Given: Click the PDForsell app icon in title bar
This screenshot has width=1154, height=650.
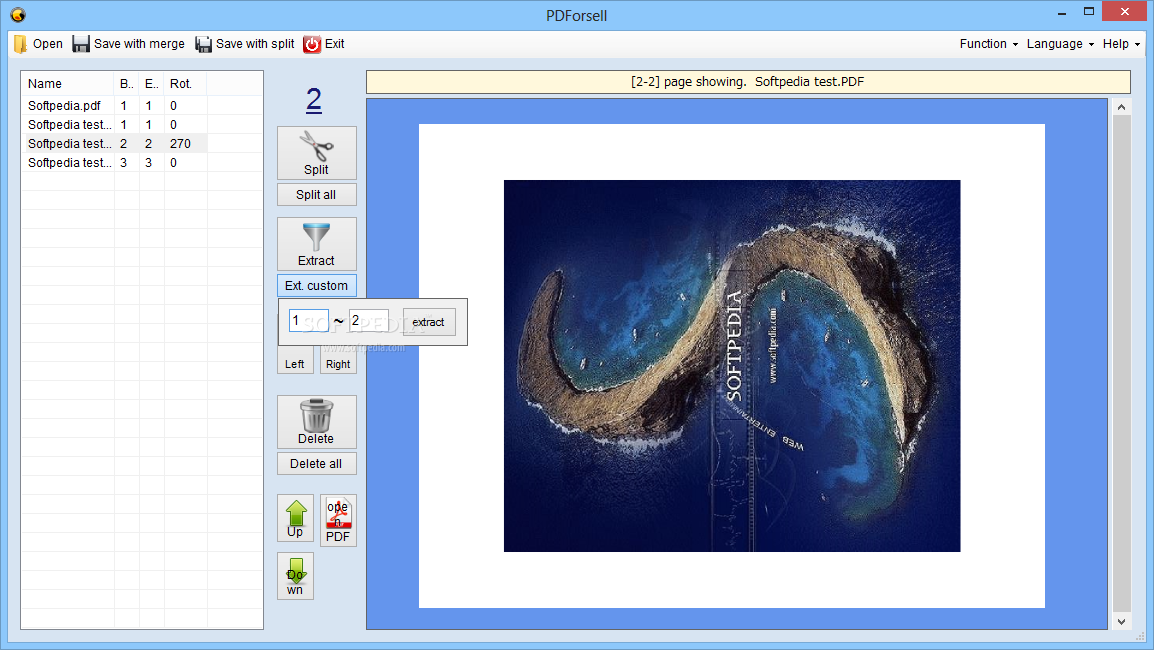Looking at the screenshot, I should 18,15.
